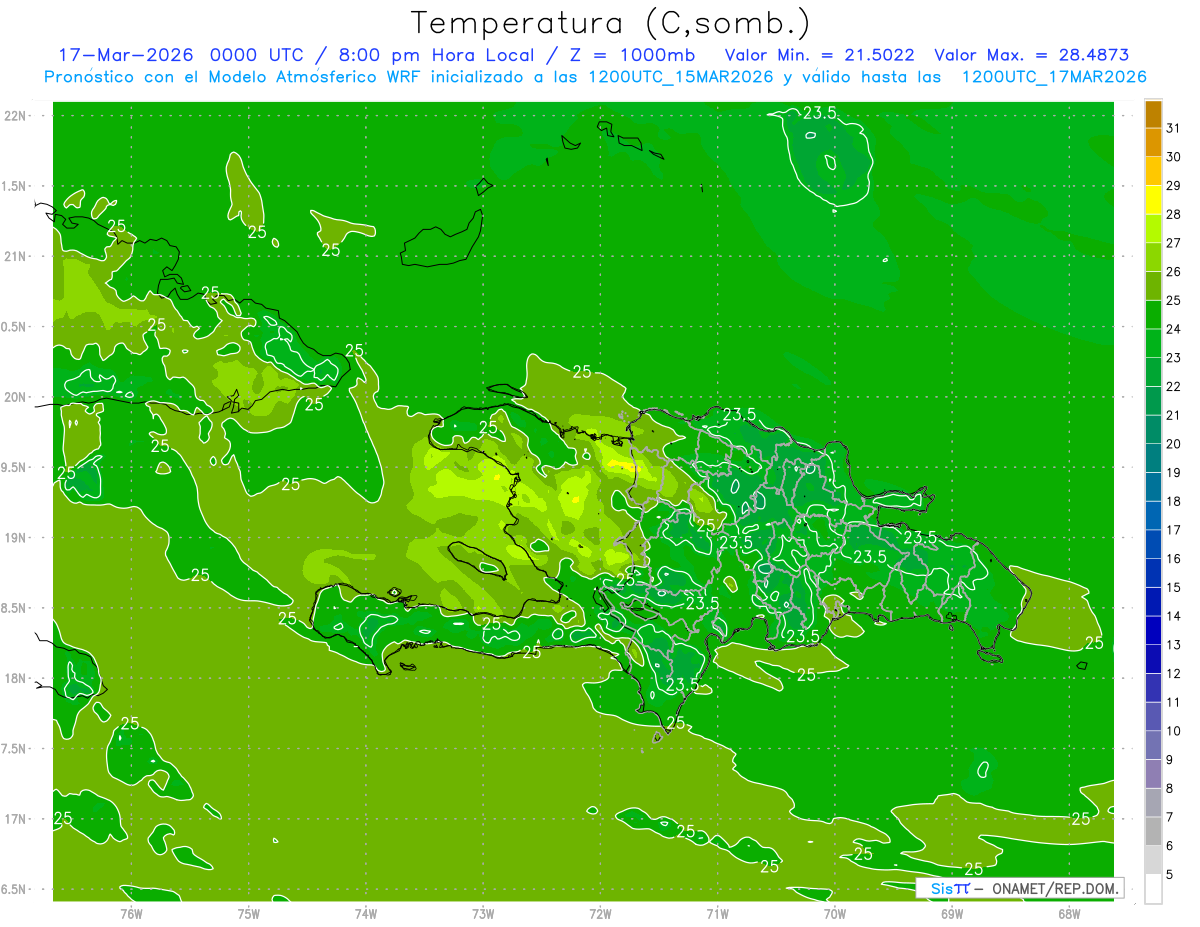Click the ONAMET/REP.DOM. credit label
The height and width of the screenshot is (927, 1200).
[x=1054, y=888]
